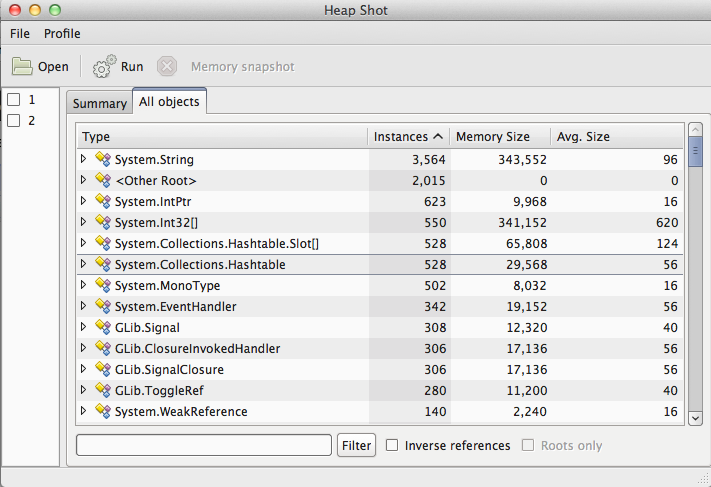
Task: Expand the System.Collections.Hashtable row
Action: tap(84, 264)
